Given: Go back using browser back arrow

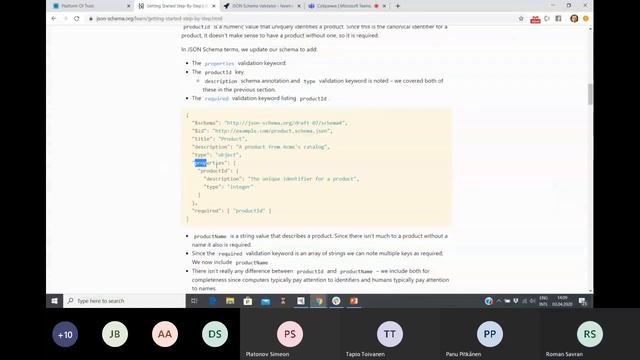Looking at the screenshot, I should point(54,18).
